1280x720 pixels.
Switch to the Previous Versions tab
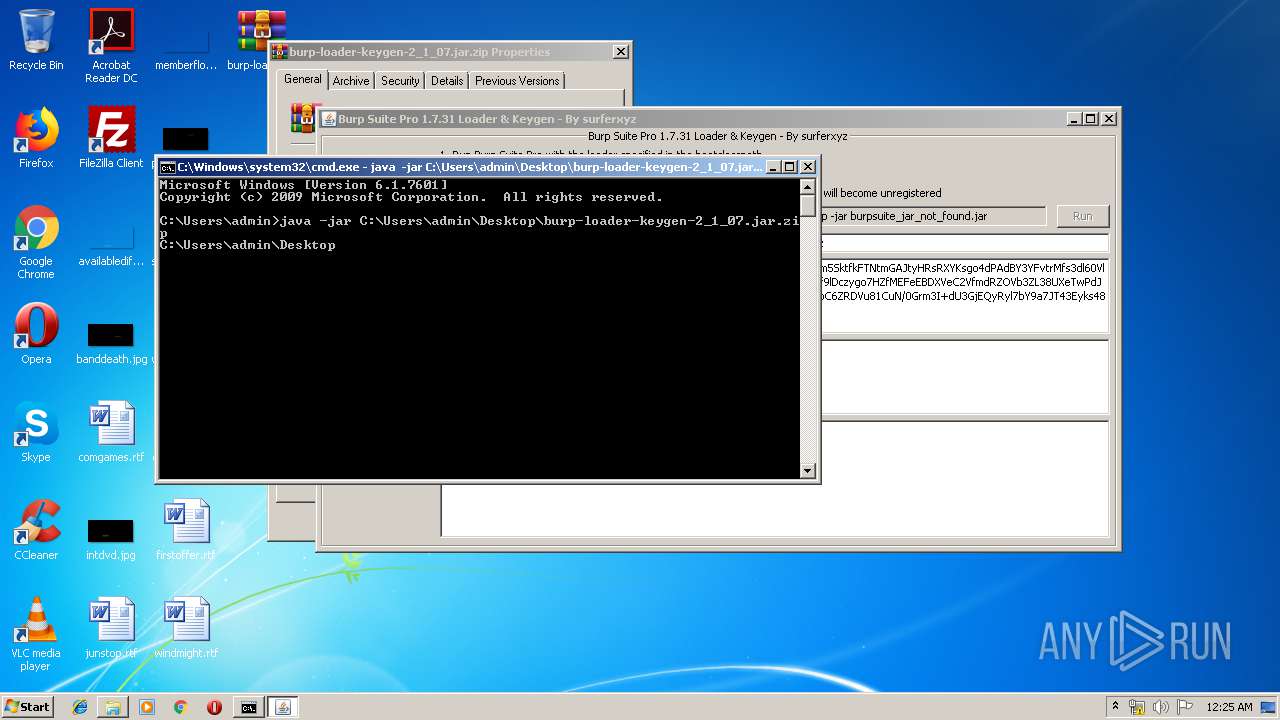pos(518,81)
